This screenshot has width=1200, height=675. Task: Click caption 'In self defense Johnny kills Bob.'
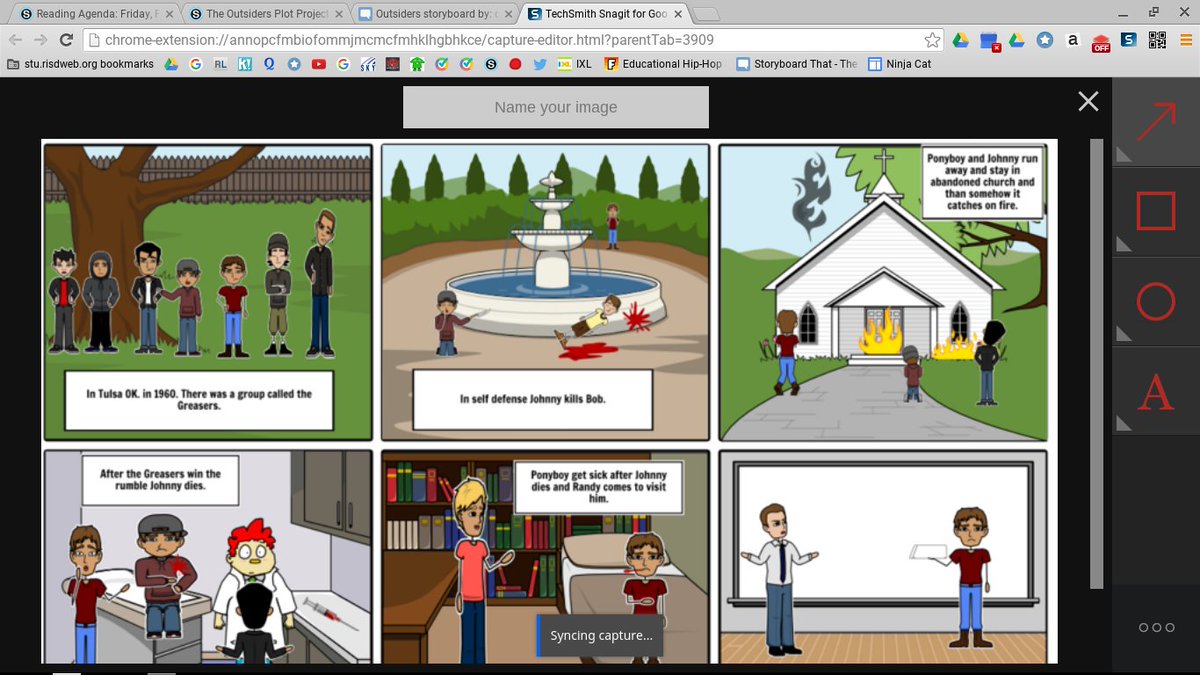[533, 399]
